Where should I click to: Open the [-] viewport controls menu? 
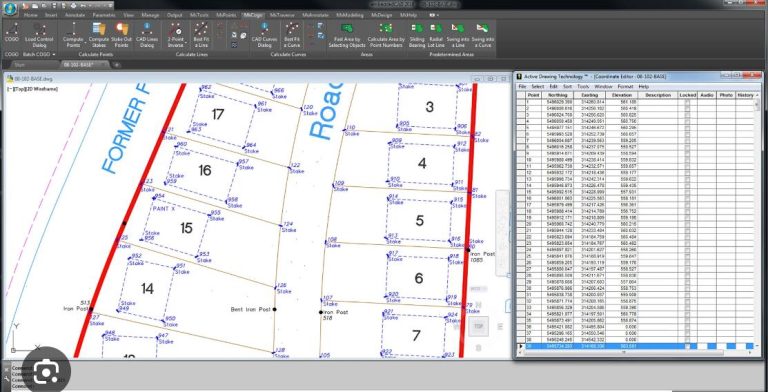click(x=10, y=89)
